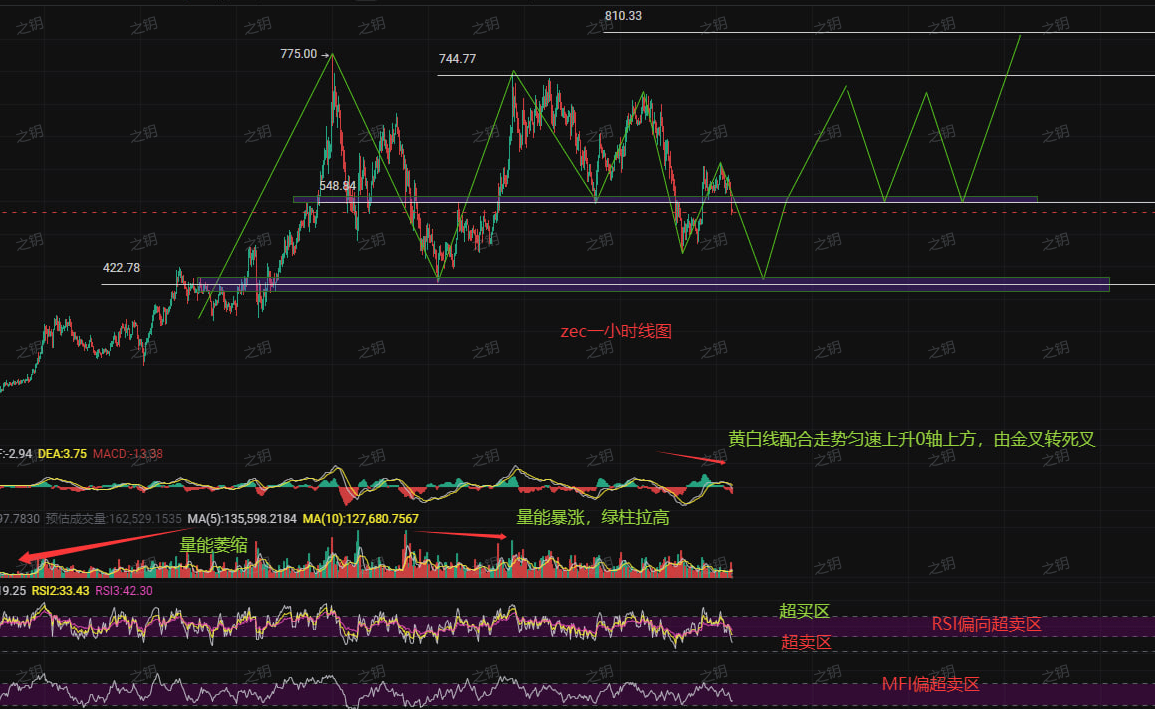Select the yellow MA(10) volume average label
Image resolution: width=1155 pixels, height=709 pixels.
(360, 519)
